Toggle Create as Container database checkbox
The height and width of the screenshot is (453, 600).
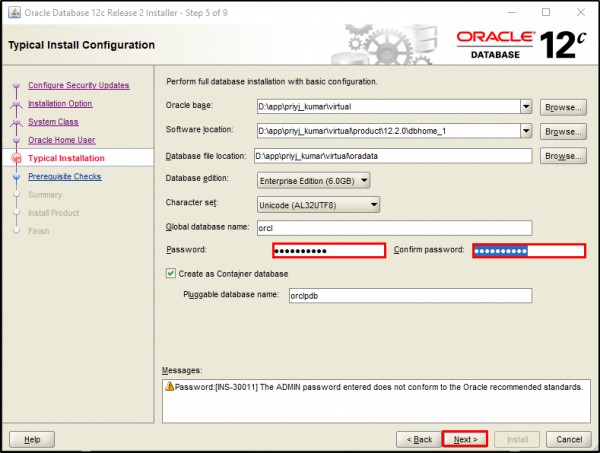click(x=172, y=273)
